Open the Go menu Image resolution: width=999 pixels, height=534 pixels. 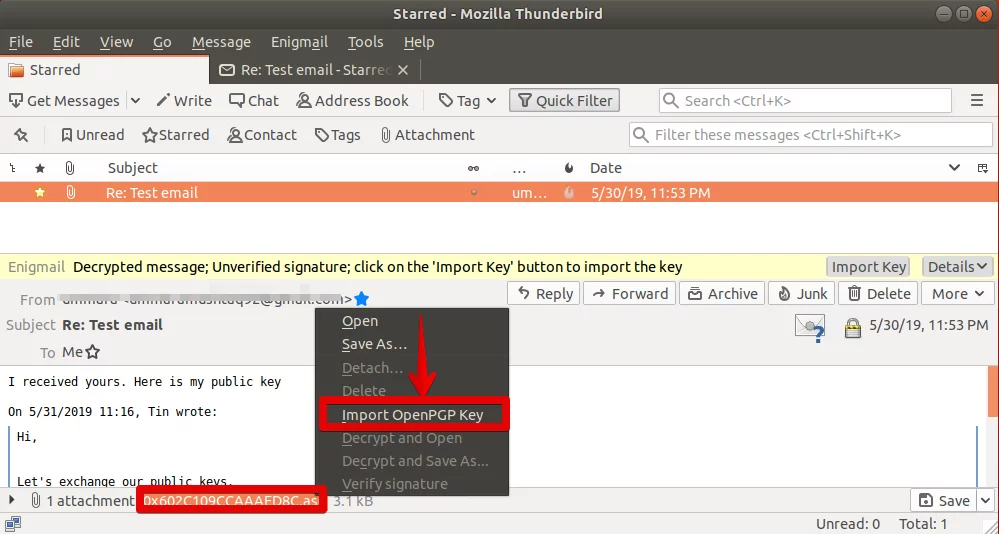click(162, 42)
